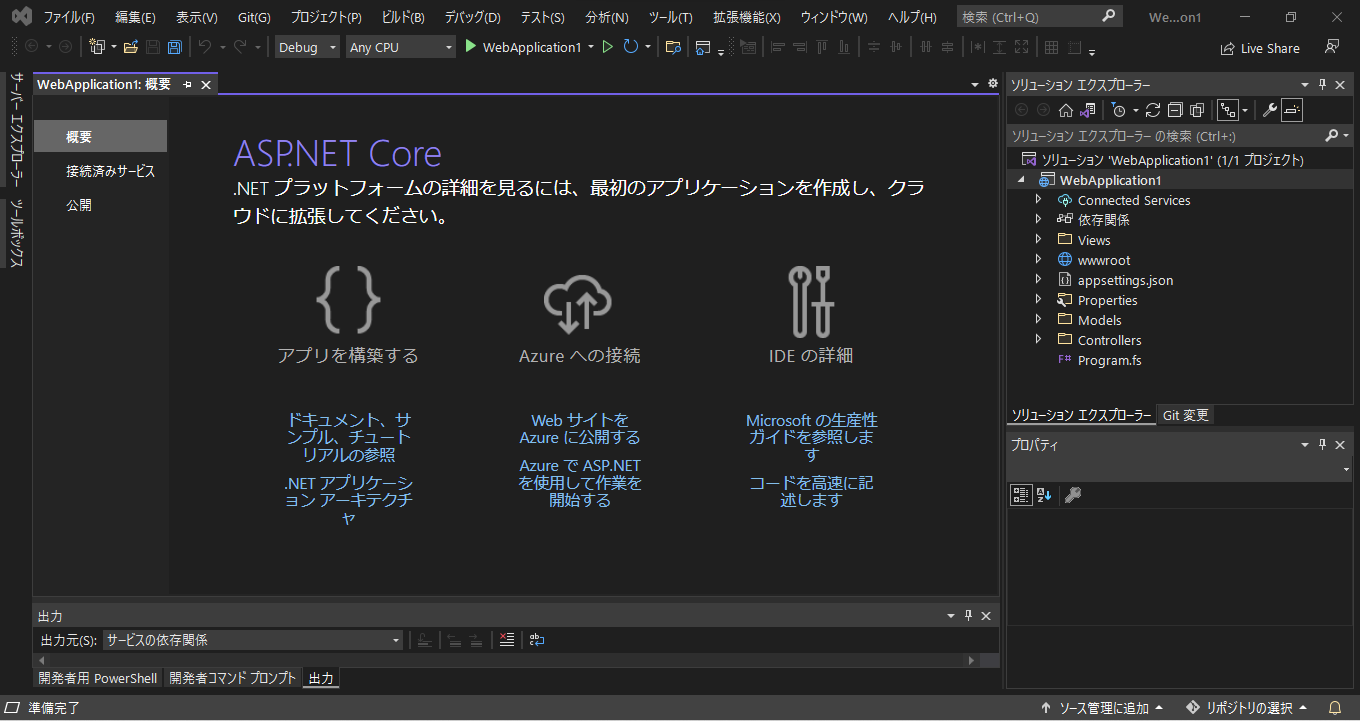Click the Clear All icon in output panel
The height and width of the screenshot is (721, 1360).
507,640
